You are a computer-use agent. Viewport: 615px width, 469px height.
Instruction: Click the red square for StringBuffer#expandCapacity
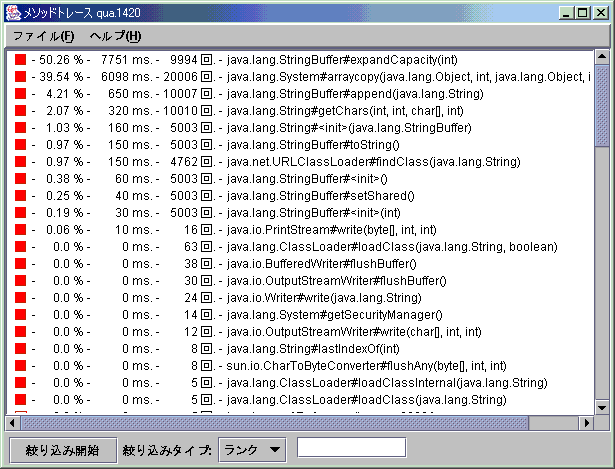(x=20, y=60)
